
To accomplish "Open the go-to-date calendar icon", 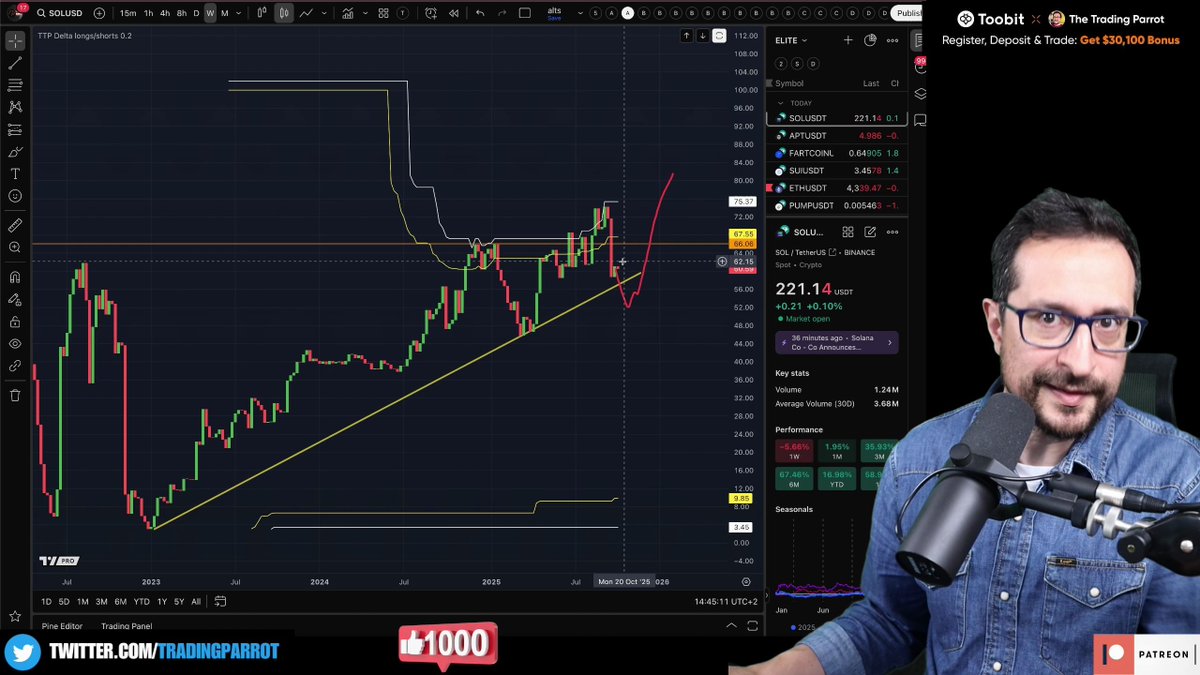I will (x=220, y=601).
